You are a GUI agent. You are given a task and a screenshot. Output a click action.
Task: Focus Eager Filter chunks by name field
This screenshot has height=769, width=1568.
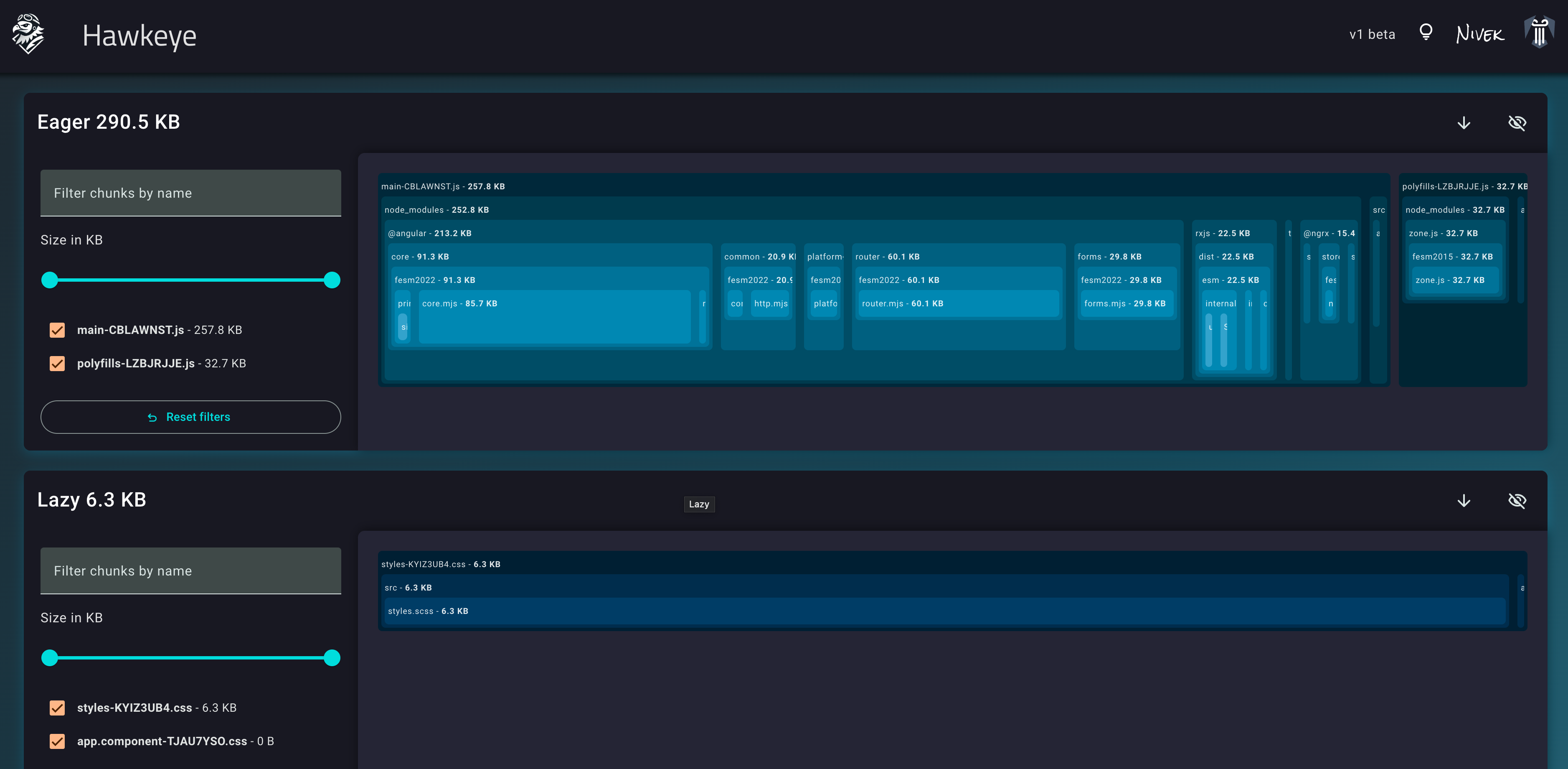point(190,193)
